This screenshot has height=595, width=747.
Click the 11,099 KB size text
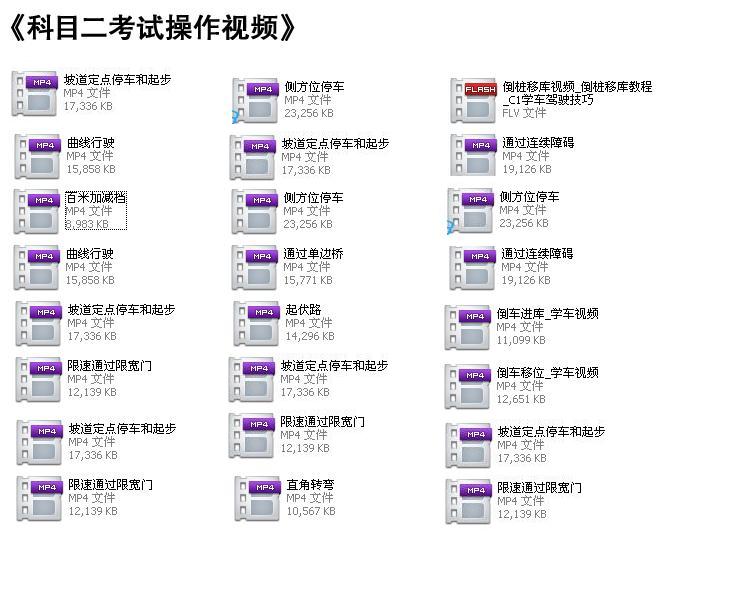[x=521, y=340]
